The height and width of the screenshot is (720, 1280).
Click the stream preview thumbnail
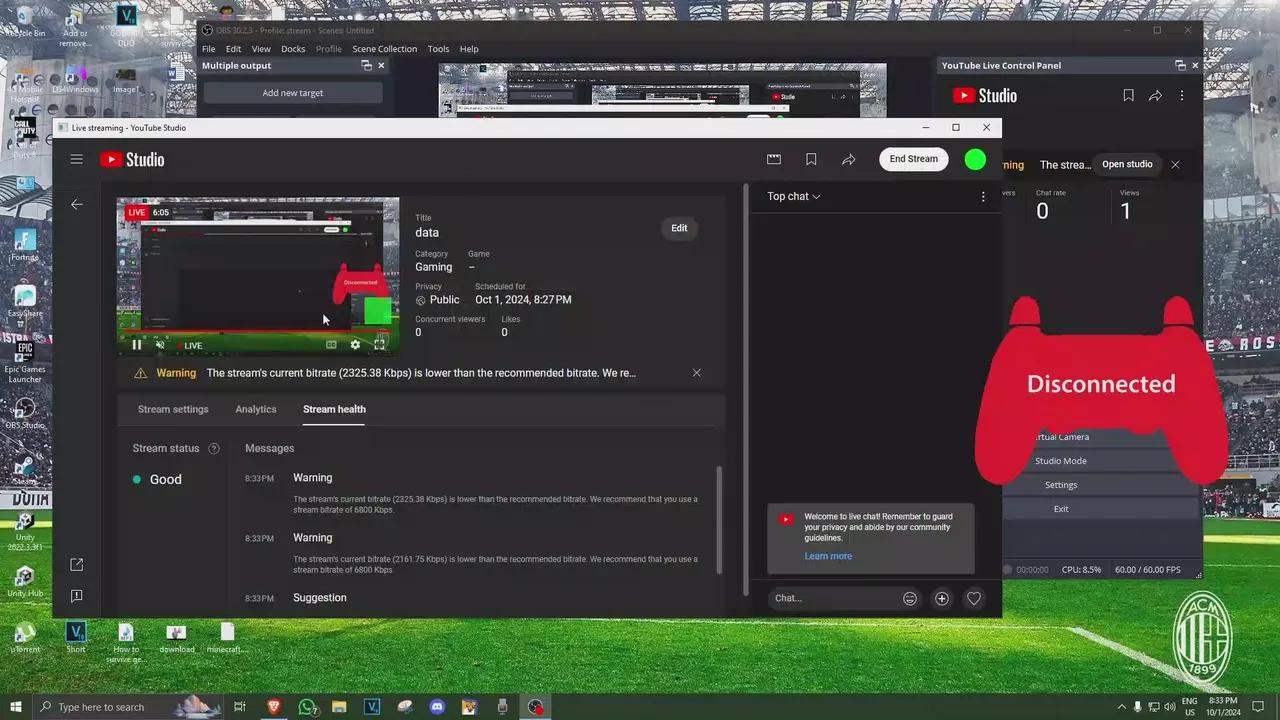(x=258, y=275)
